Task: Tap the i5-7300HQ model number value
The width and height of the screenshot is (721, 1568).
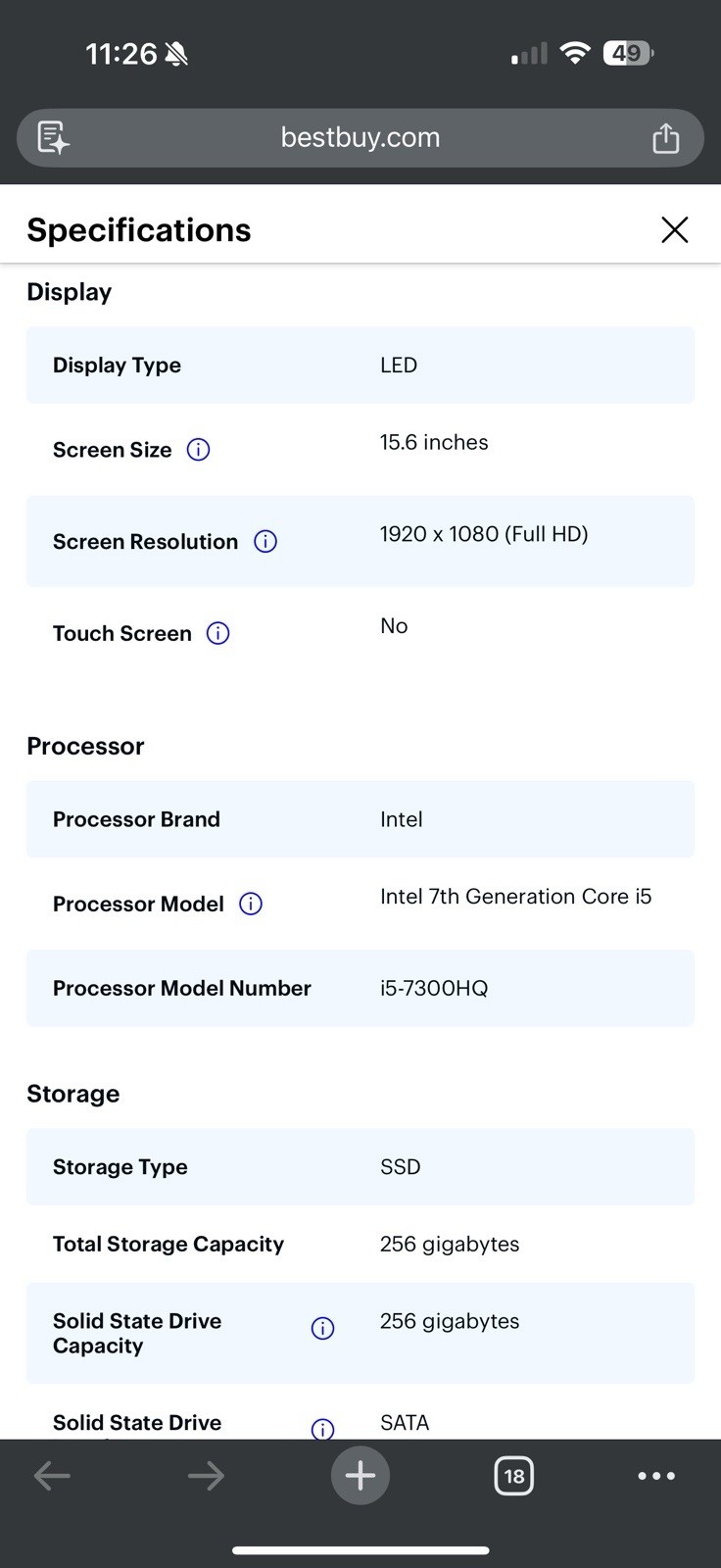Action: (x=434, y=988)
